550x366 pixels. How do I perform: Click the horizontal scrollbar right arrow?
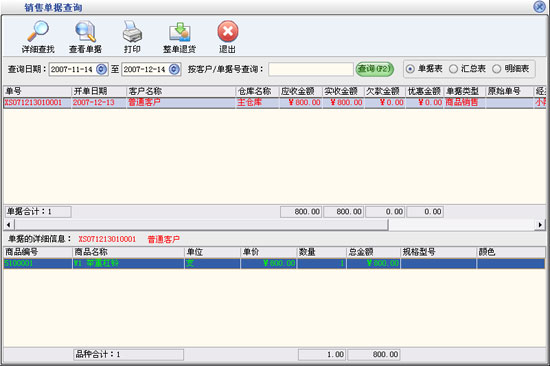tap(540, 225)
